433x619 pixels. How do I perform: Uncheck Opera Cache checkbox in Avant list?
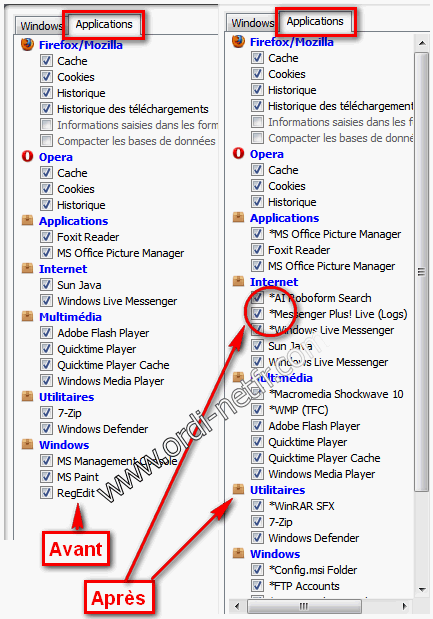point(46,173)
